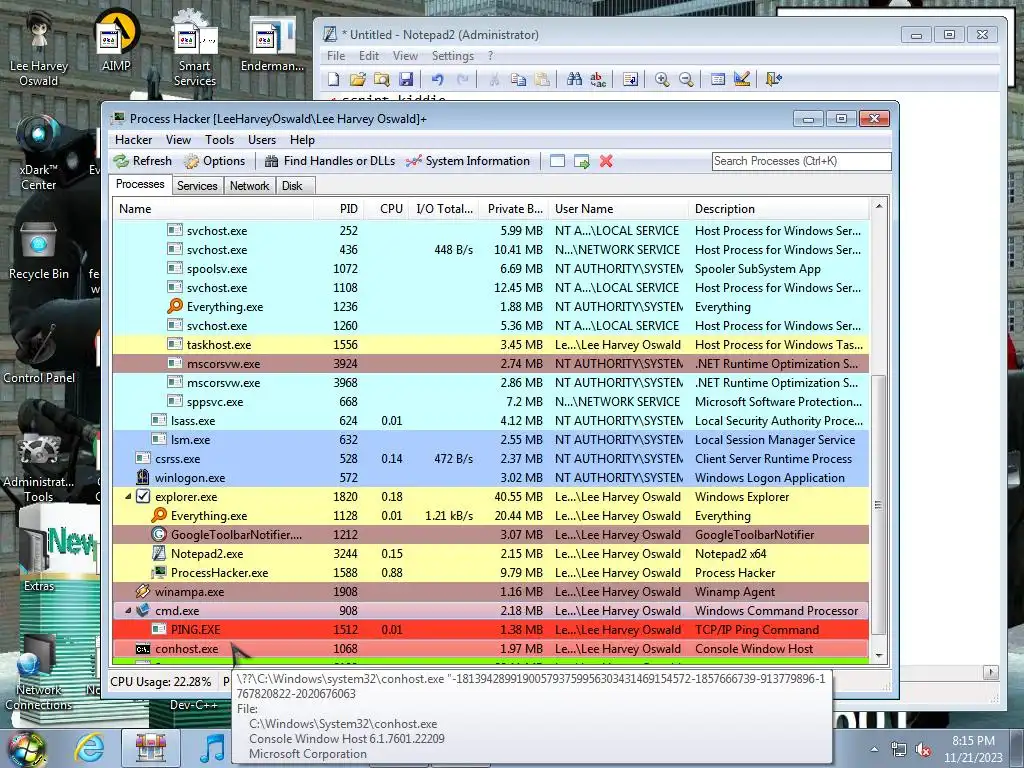Click Zoom Out icon in Notepad2

click(x=686, y=79)
